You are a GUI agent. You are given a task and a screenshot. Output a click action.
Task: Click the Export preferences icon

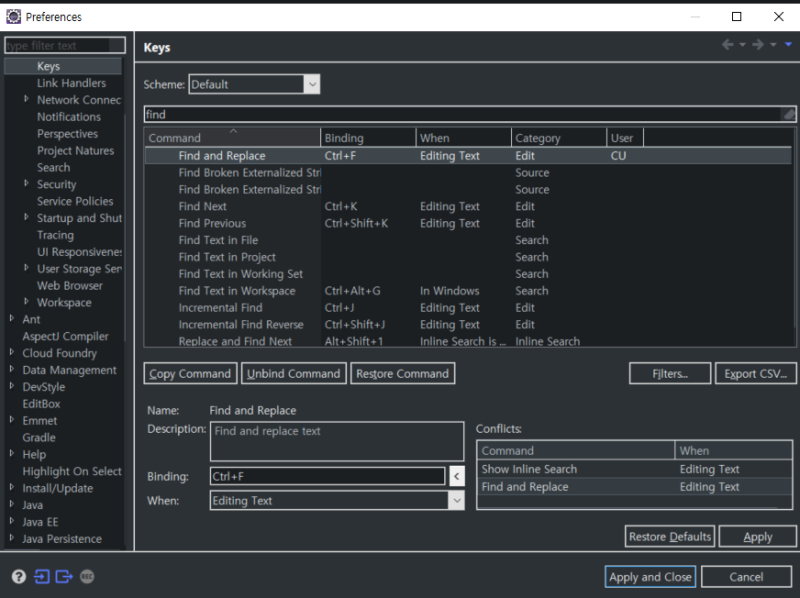64,576
